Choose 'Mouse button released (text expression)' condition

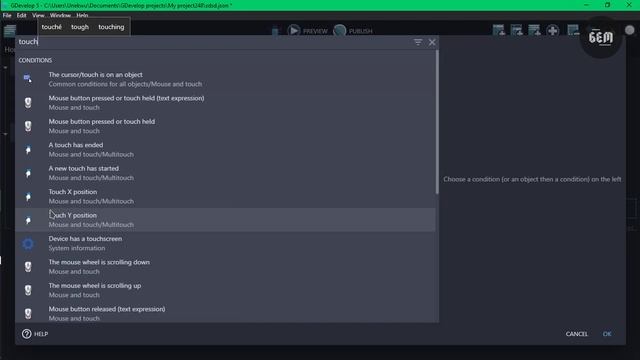tap(225, 313)
